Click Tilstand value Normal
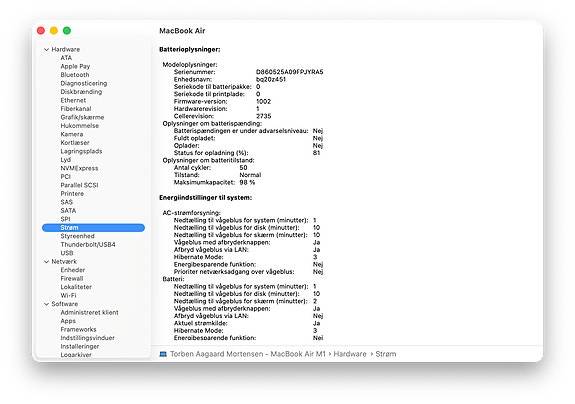 (250, 175)
